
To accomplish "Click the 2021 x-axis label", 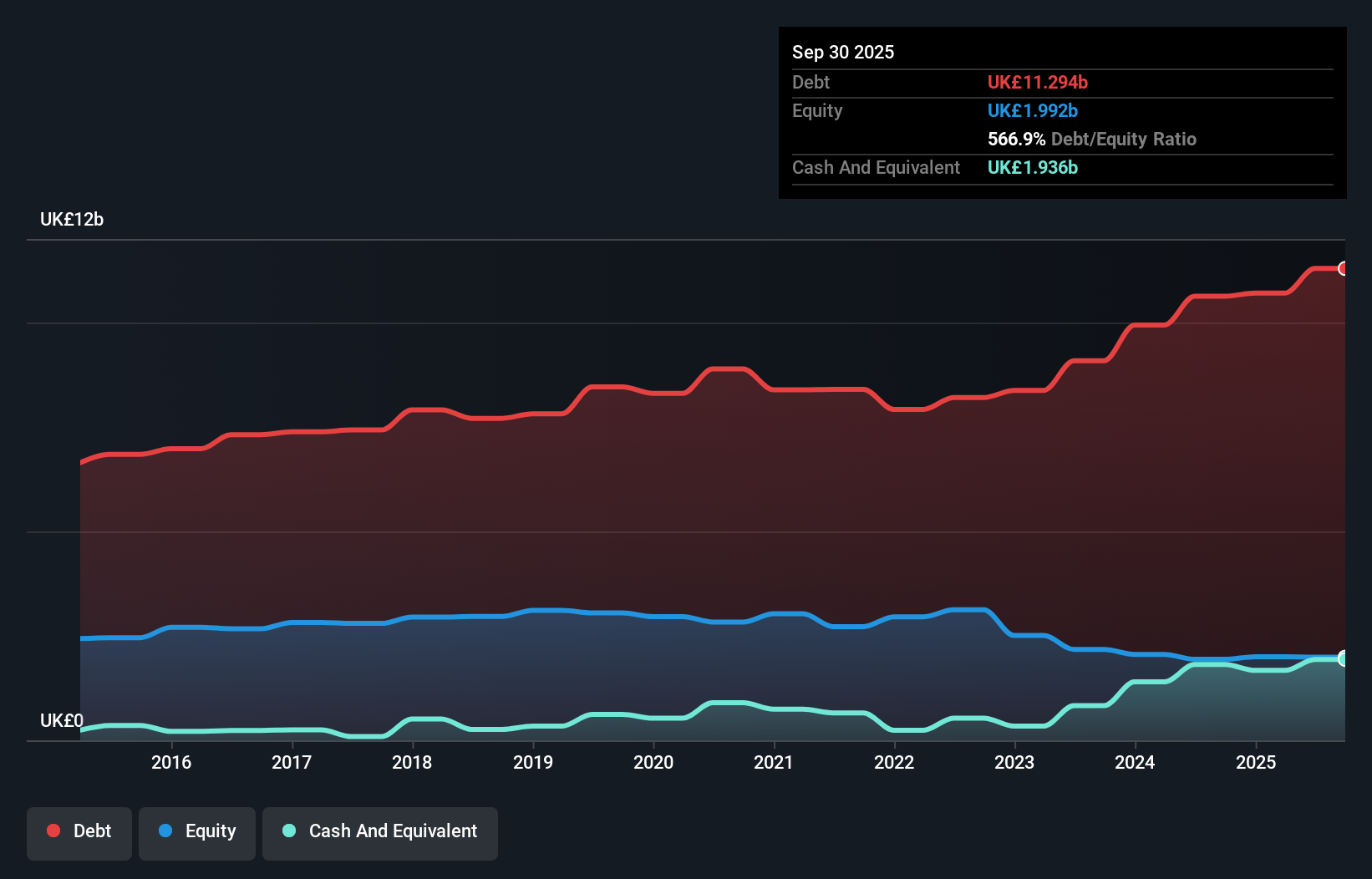I will point(774,762).
